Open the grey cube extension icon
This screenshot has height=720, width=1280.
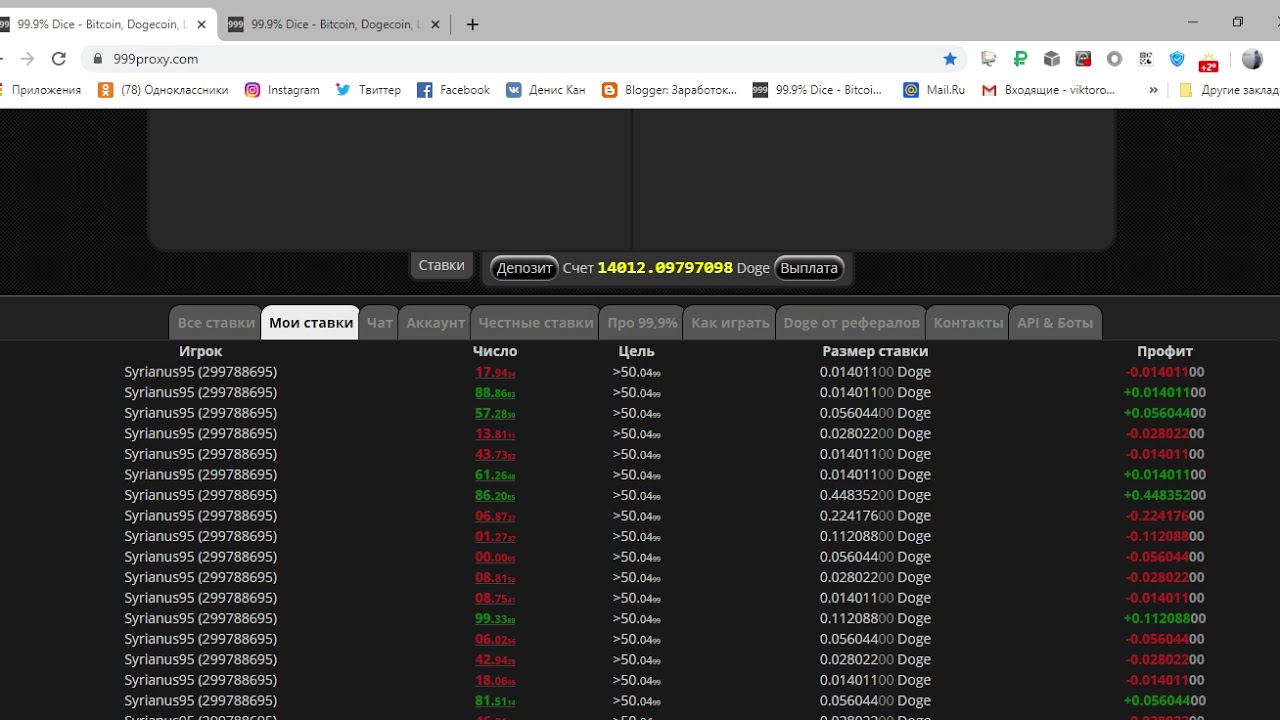click(x=1051, y=59)
